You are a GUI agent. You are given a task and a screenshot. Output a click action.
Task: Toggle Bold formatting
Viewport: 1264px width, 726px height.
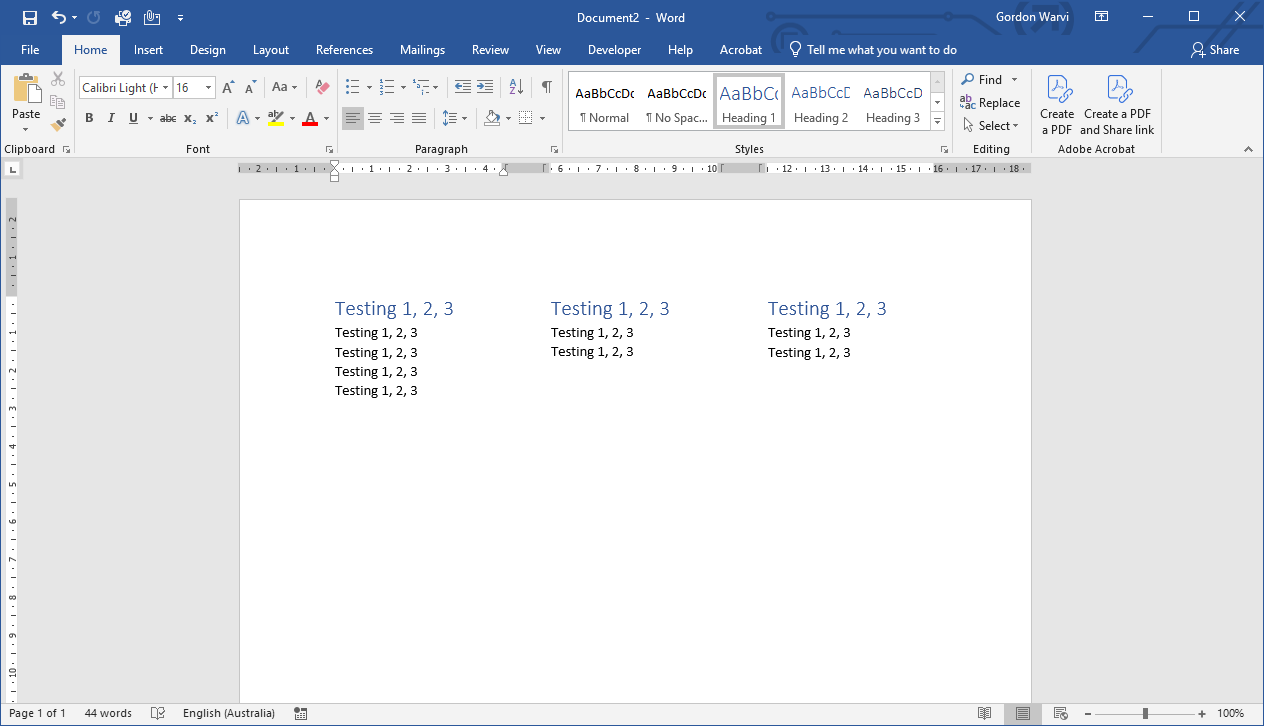click(x=89, y=118)
